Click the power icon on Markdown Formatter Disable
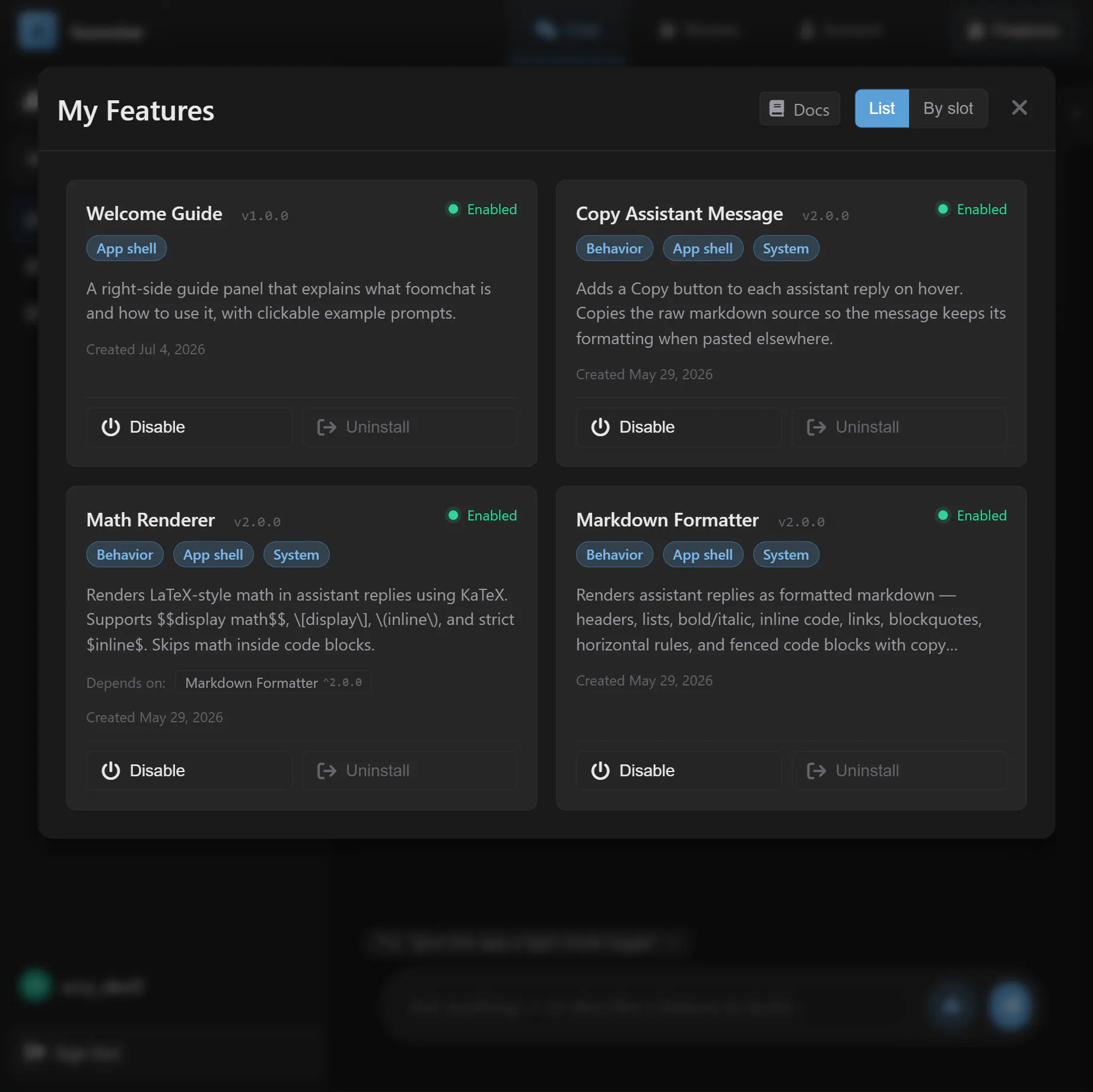Viewport: 1093px width, 1092px height. pyautogui.click(x=600, y=771)
